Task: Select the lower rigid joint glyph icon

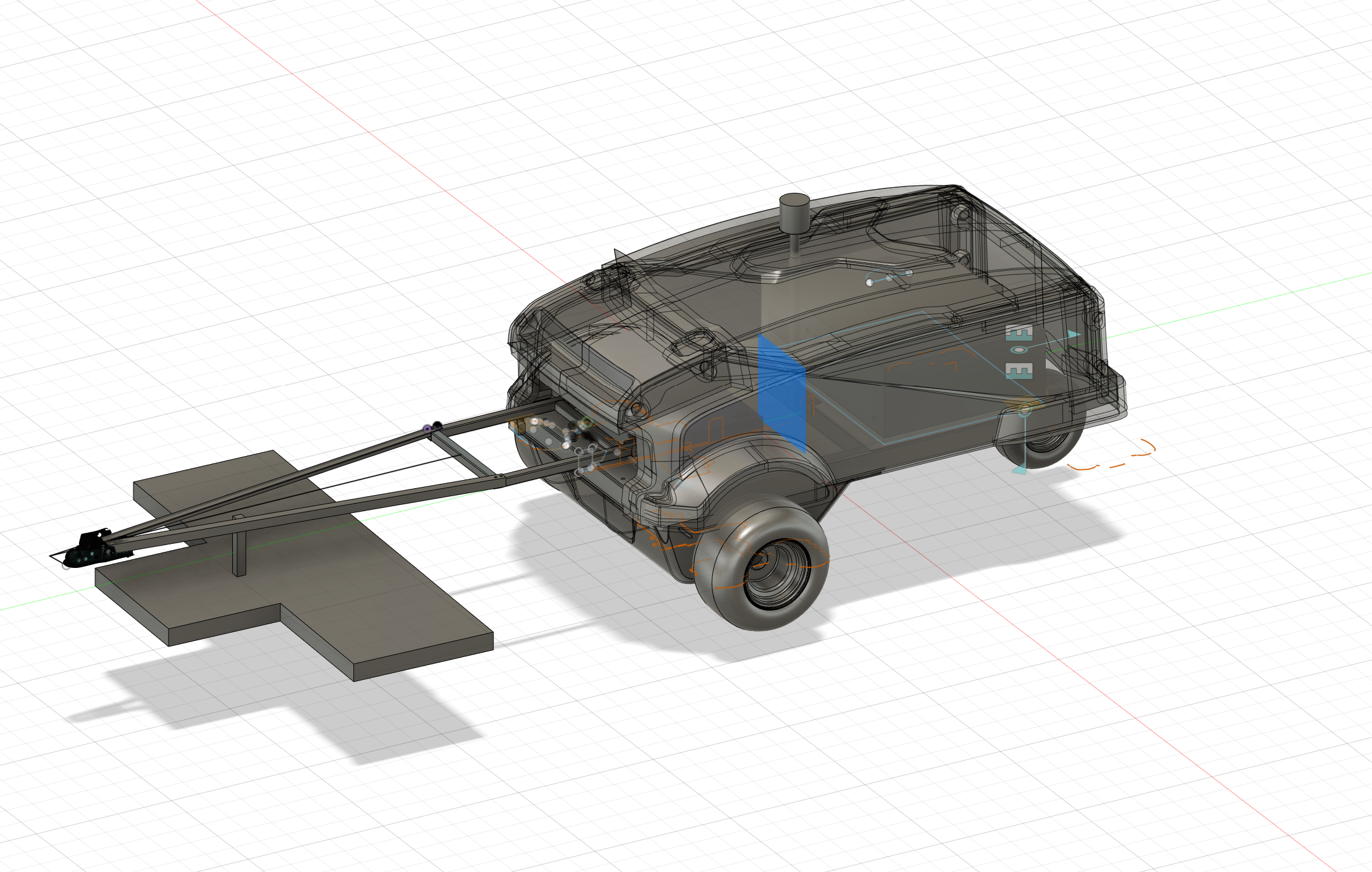Action: tap(1019, 371)
